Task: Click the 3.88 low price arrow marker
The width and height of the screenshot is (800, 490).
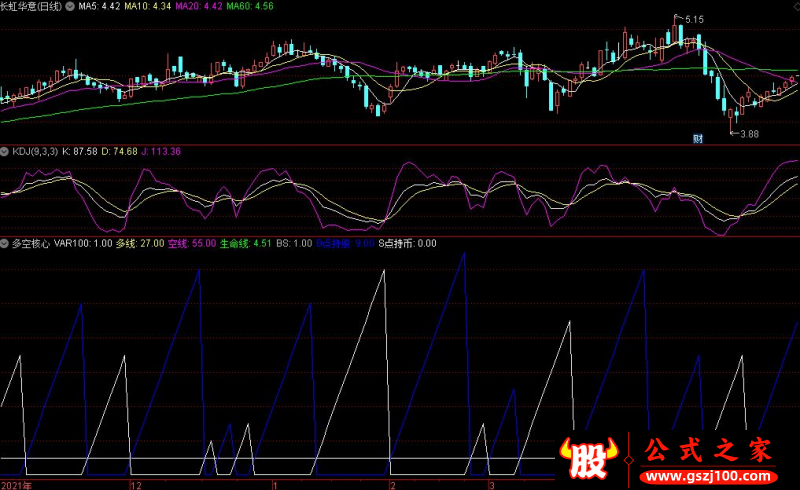Action: coord(744,134)
